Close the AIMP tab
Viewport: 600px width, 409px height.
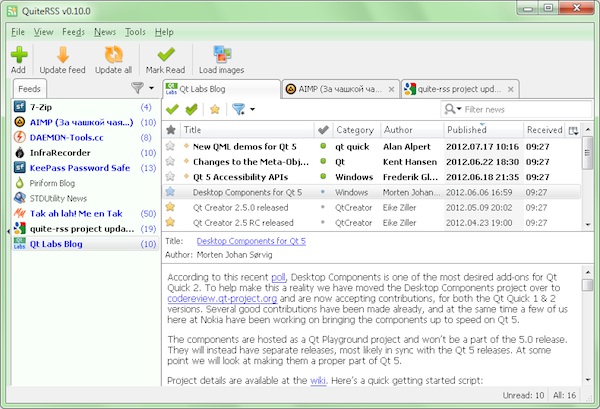coord(391,90)
